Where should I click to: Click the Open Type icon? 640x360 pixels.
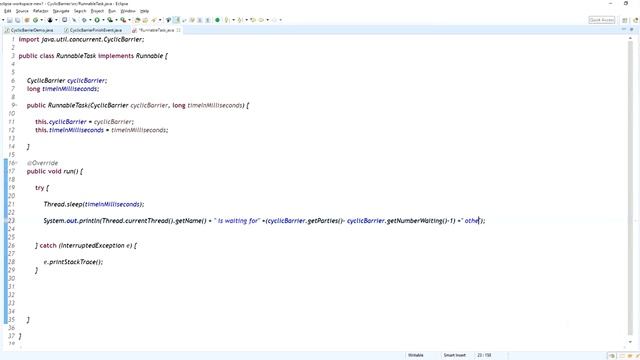pos(137,20)
